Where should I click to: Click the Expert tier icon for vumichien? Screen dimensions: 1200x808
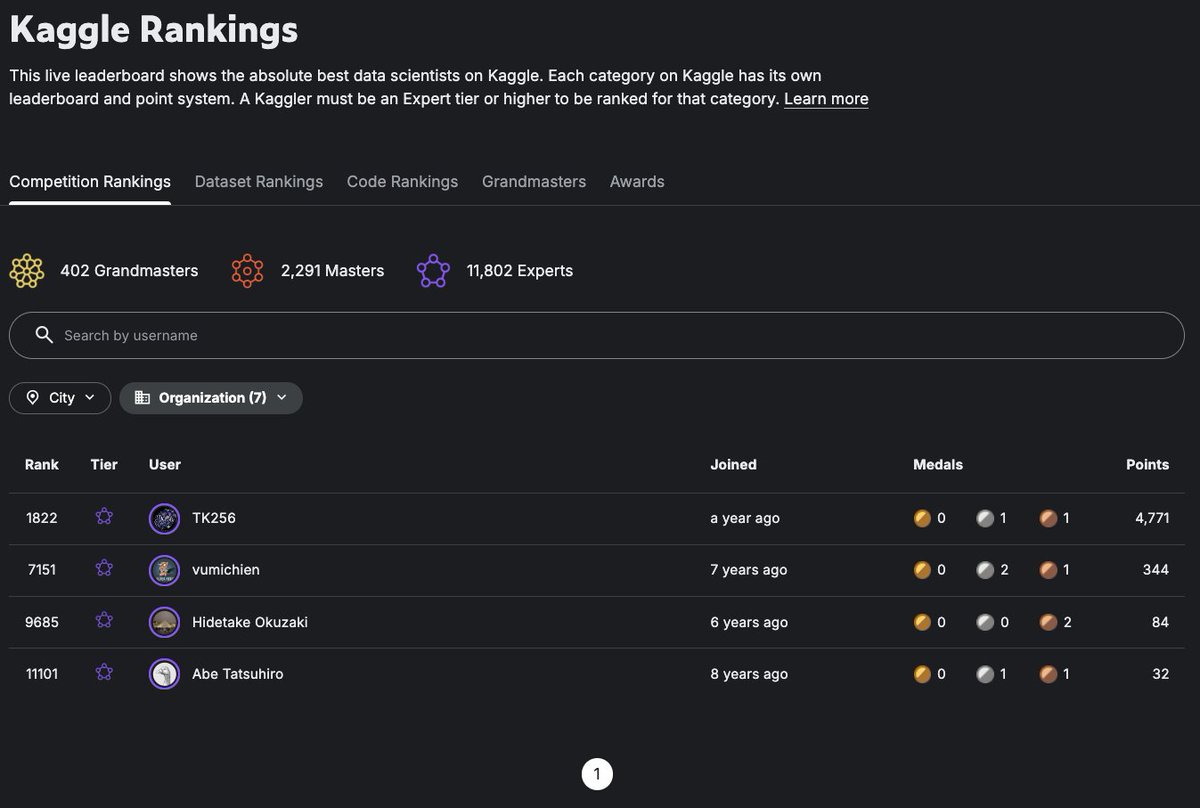pos(104,568)
